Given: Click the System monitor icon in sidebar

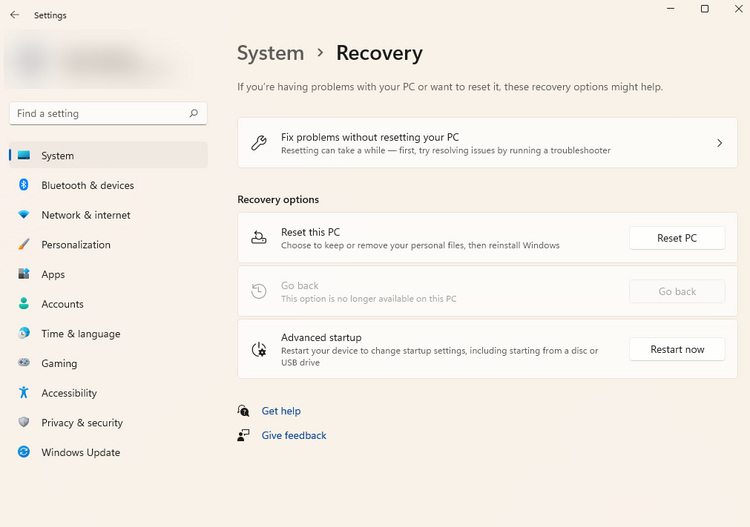Looking at the screenshot, I should coord(24,155).
